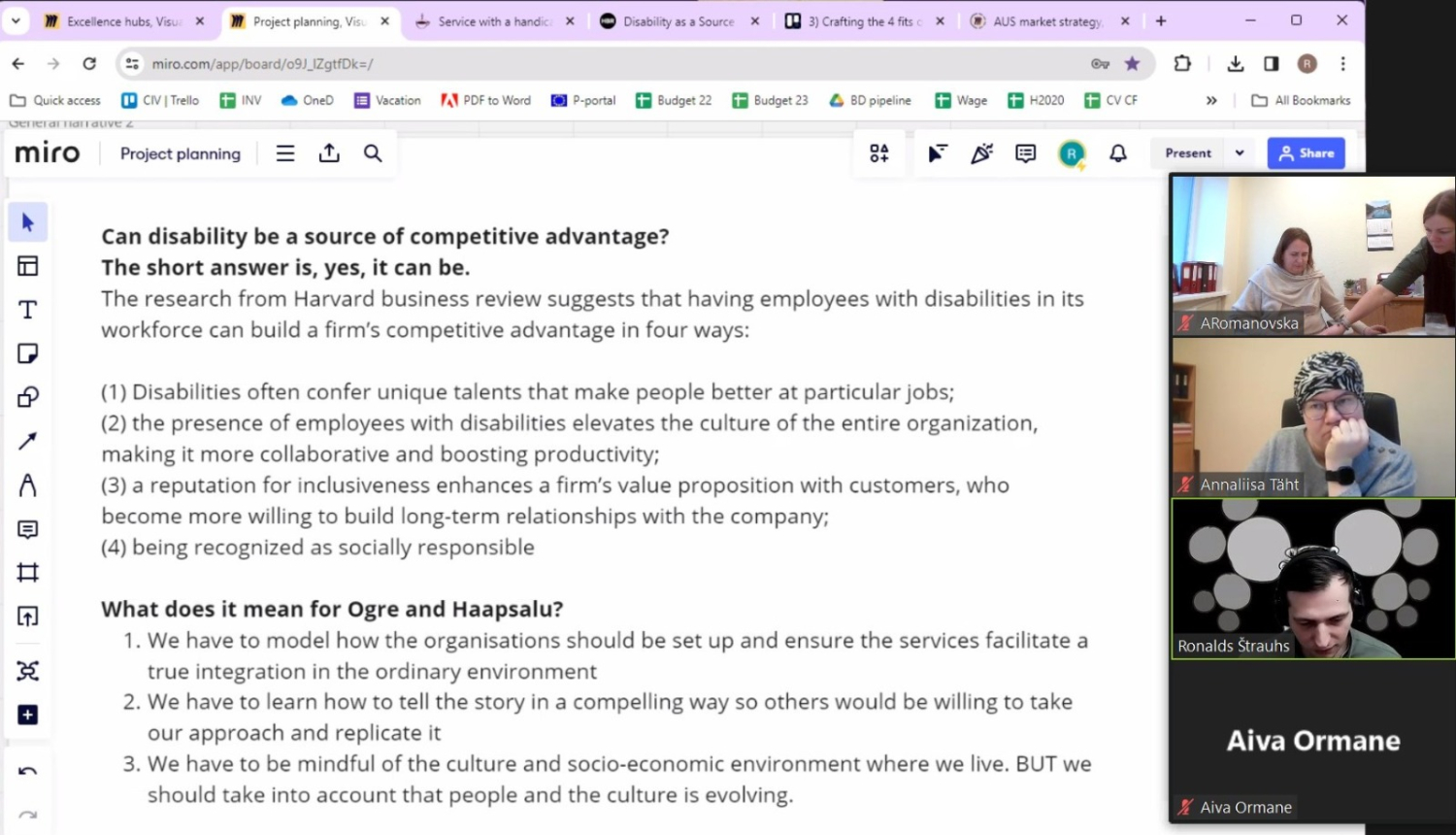Image resolution: width=1456 pixels, height=835 pixels.
Task: Open the tab search dropdown in Chrome
Action: coord(16,20)
